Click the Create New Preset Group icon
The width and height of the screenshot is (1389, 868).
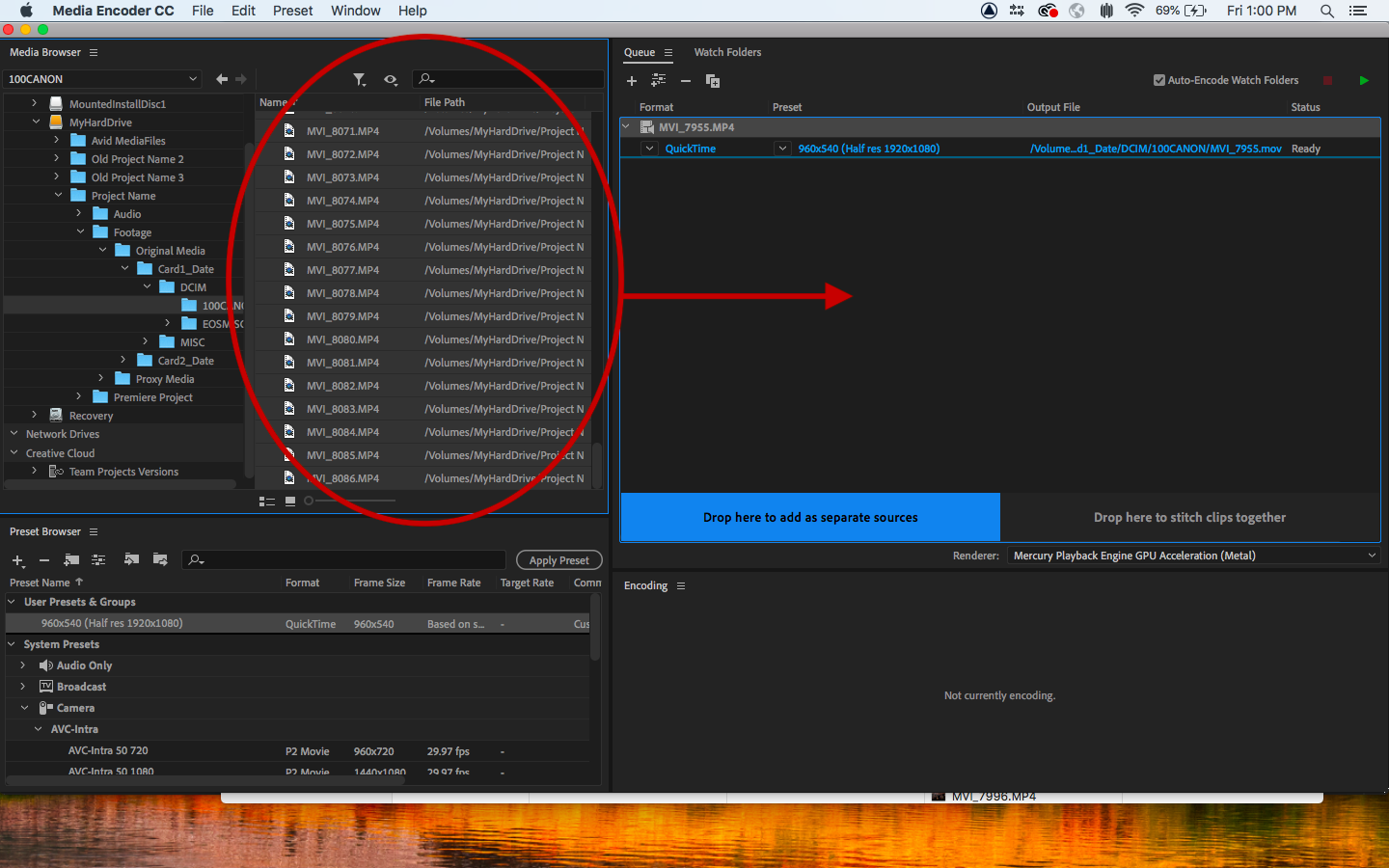coord(71,559)
